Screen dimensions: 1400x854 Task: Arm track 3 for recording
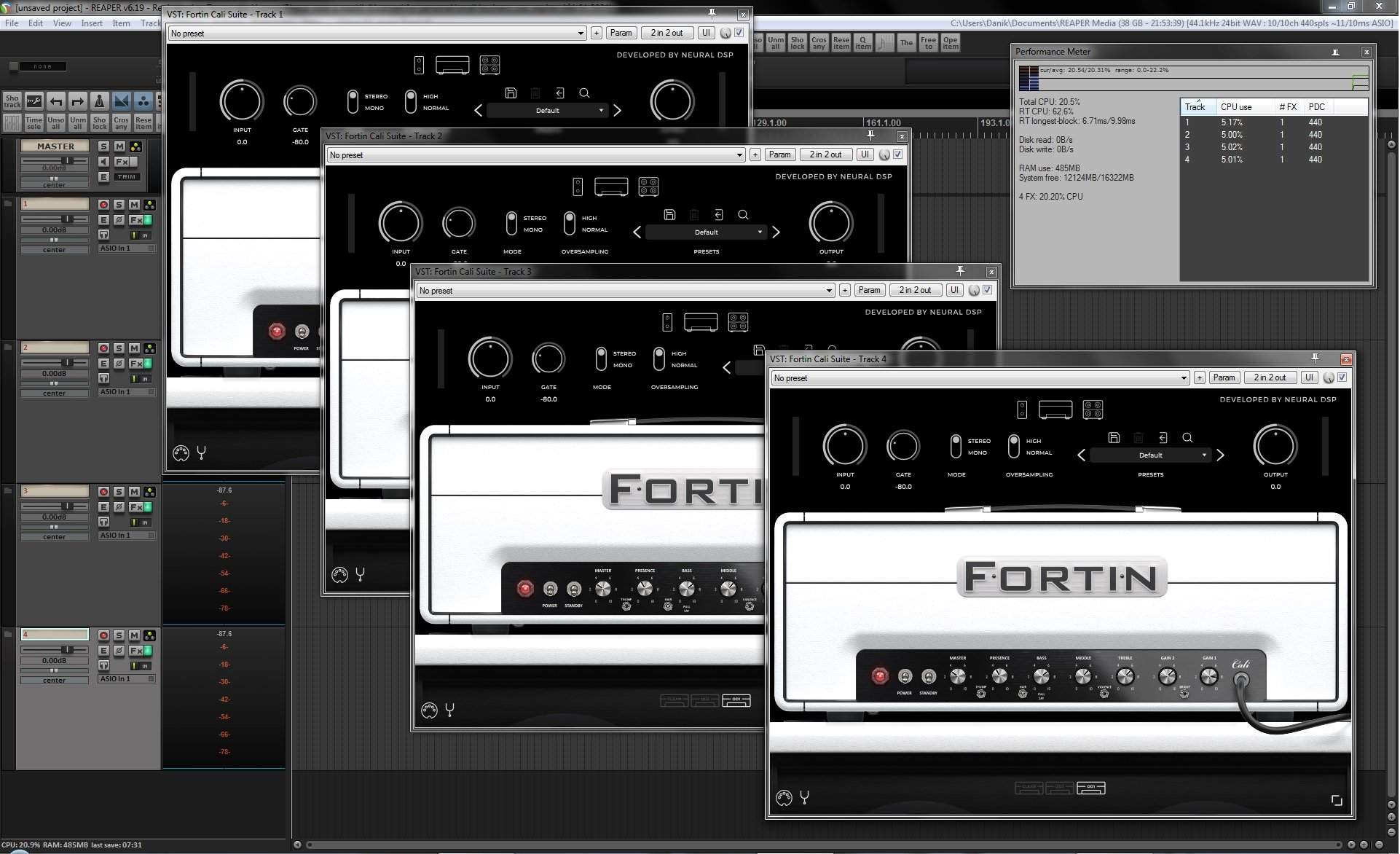coord(103,492)
